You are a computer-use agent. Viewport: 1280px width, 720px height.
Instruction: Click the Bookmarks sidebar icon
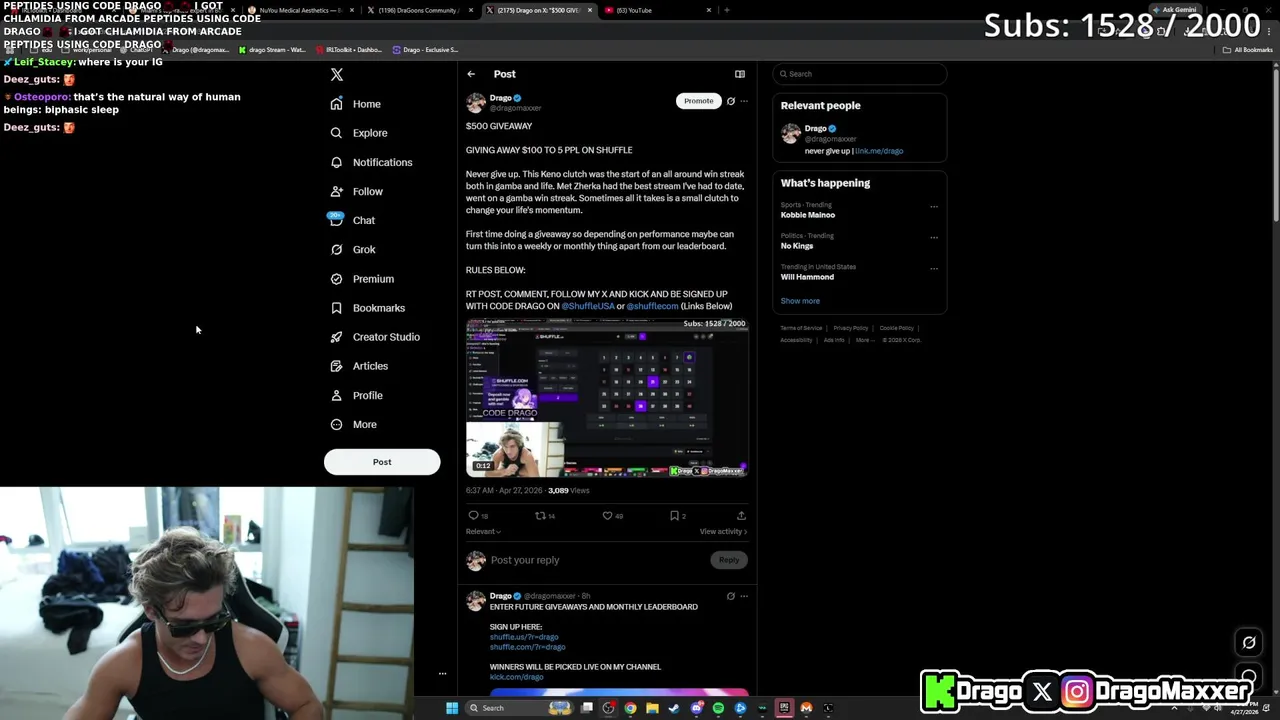(x=337, y=308)
